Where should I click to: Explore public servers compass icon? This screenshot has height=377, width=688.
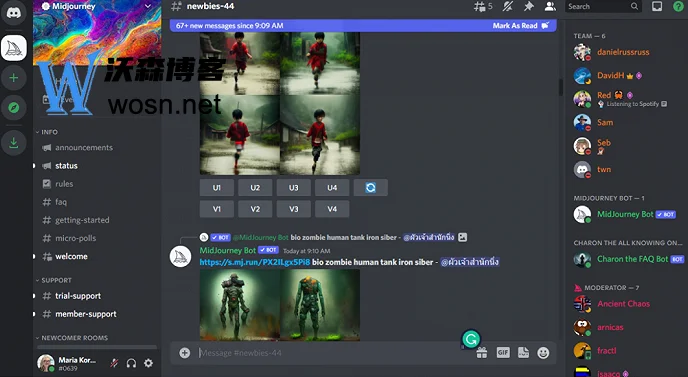point(14,108)
